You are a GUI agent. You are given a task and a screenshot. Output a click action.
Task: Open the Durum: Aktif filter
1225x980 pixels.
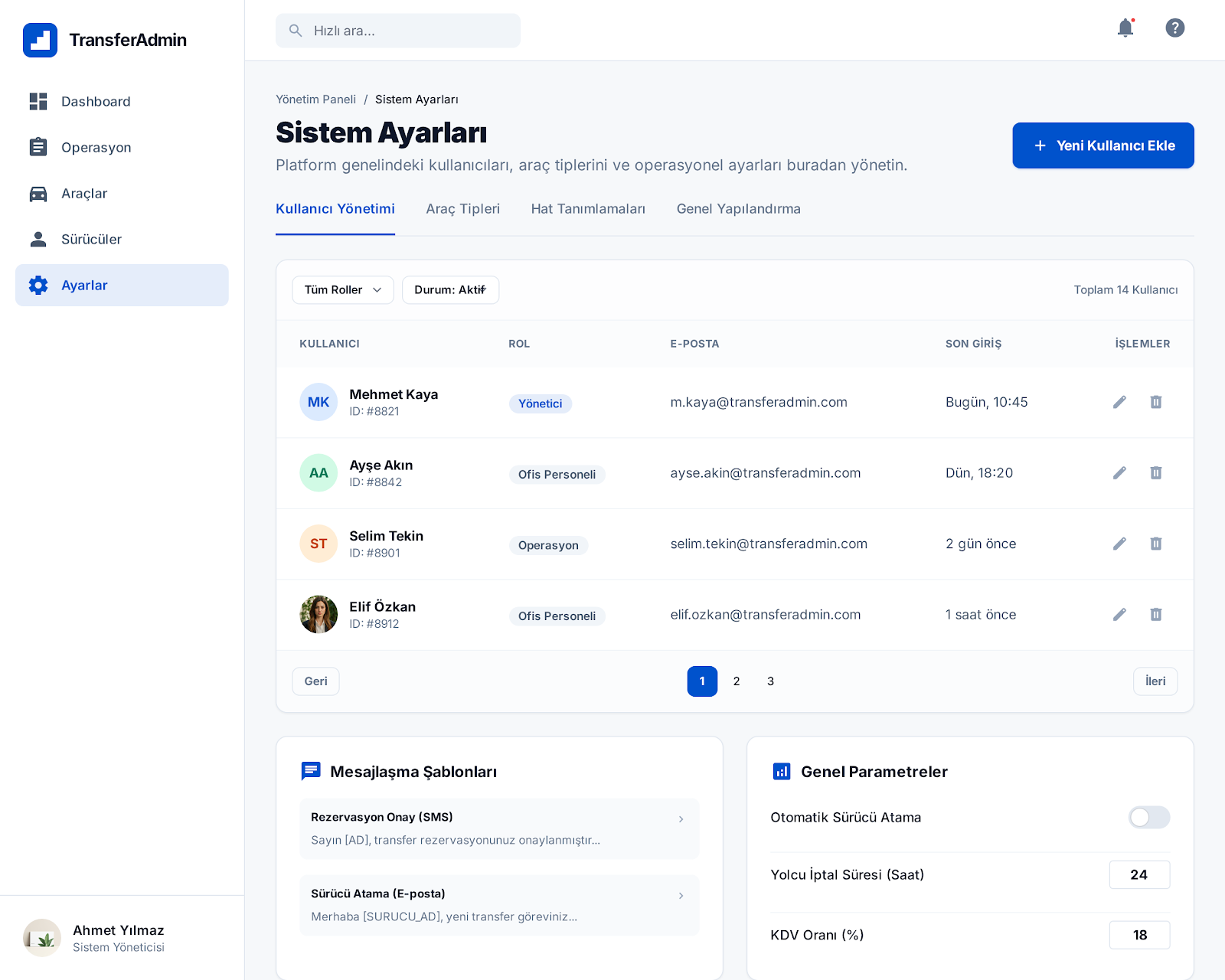(x=450, y=290)
